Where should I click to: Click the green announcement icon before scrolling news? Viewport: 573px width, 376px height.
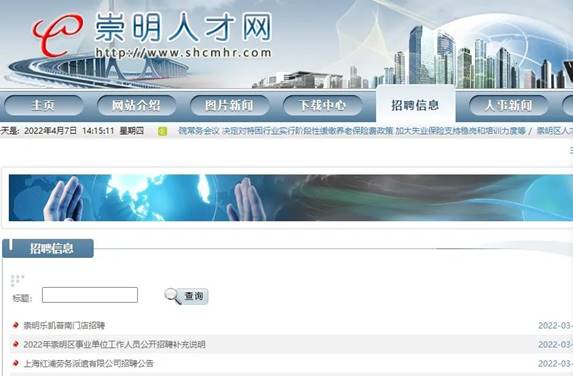(x=163, y=132)
